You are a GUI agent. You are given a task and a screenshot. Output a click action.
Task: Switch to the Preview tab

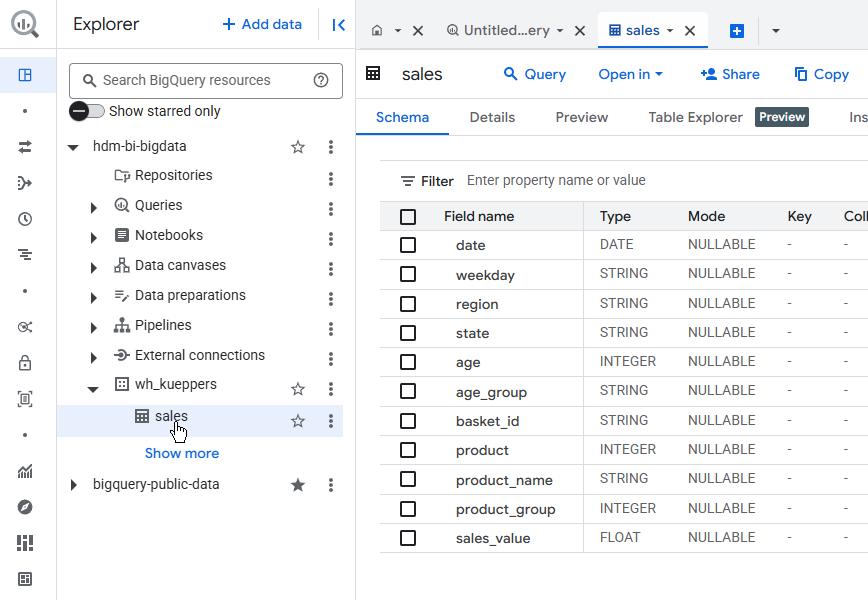pyautogui.click(x=582, y=117)
